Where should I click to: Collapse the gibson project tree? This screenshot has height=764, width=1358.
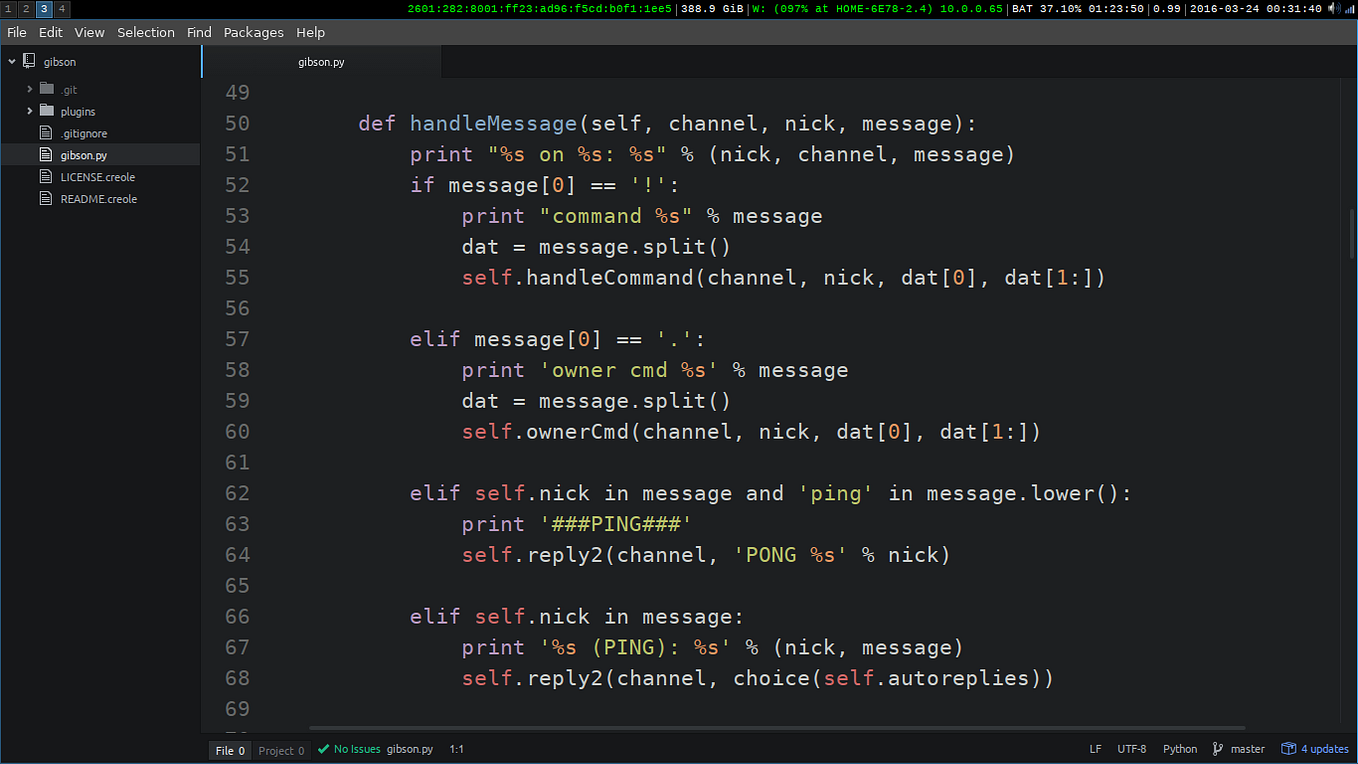(11, 61)
